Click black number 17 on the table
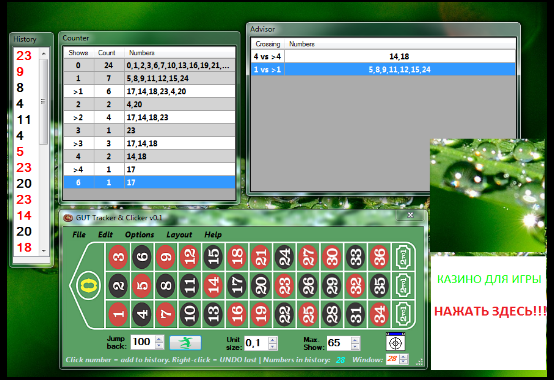This screenshot has width=554, height=380. coord(237,285)
